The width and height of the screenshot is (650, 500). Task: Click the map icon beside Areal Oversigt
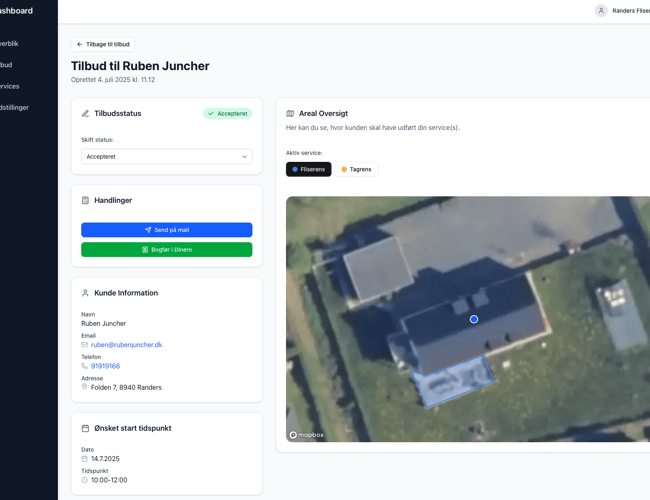coord(290,114)
